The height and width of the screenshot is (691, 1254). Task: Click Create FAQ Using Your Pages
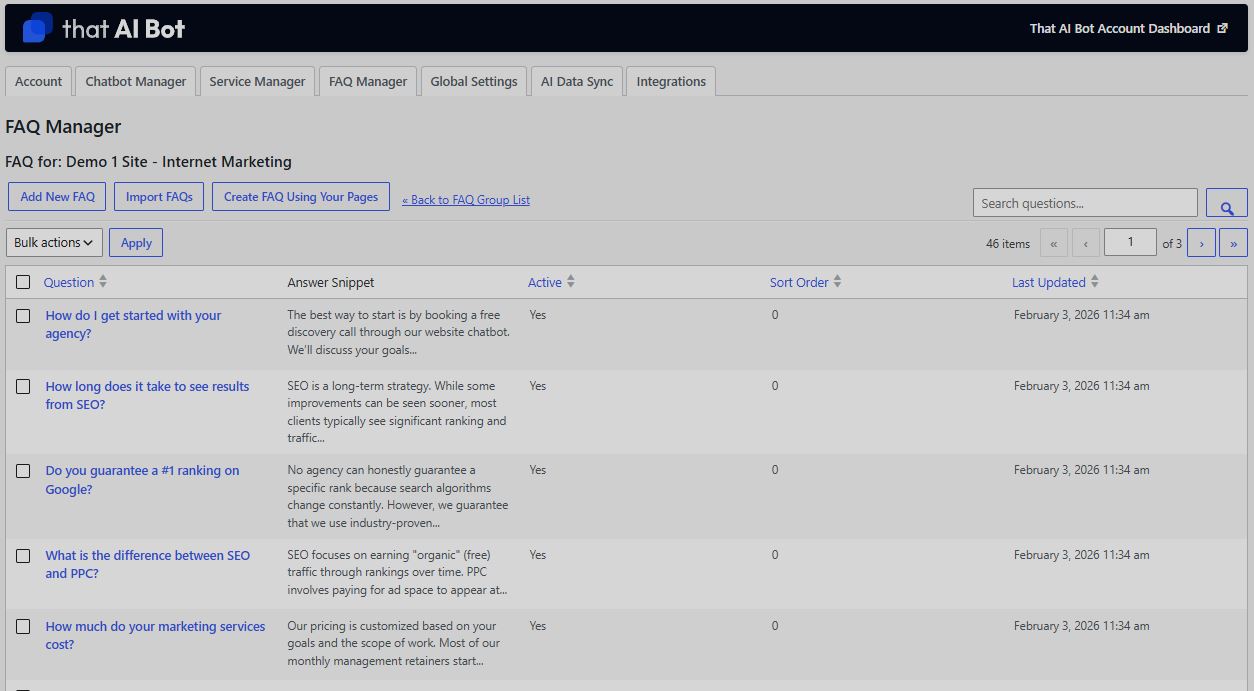[301, 197]
